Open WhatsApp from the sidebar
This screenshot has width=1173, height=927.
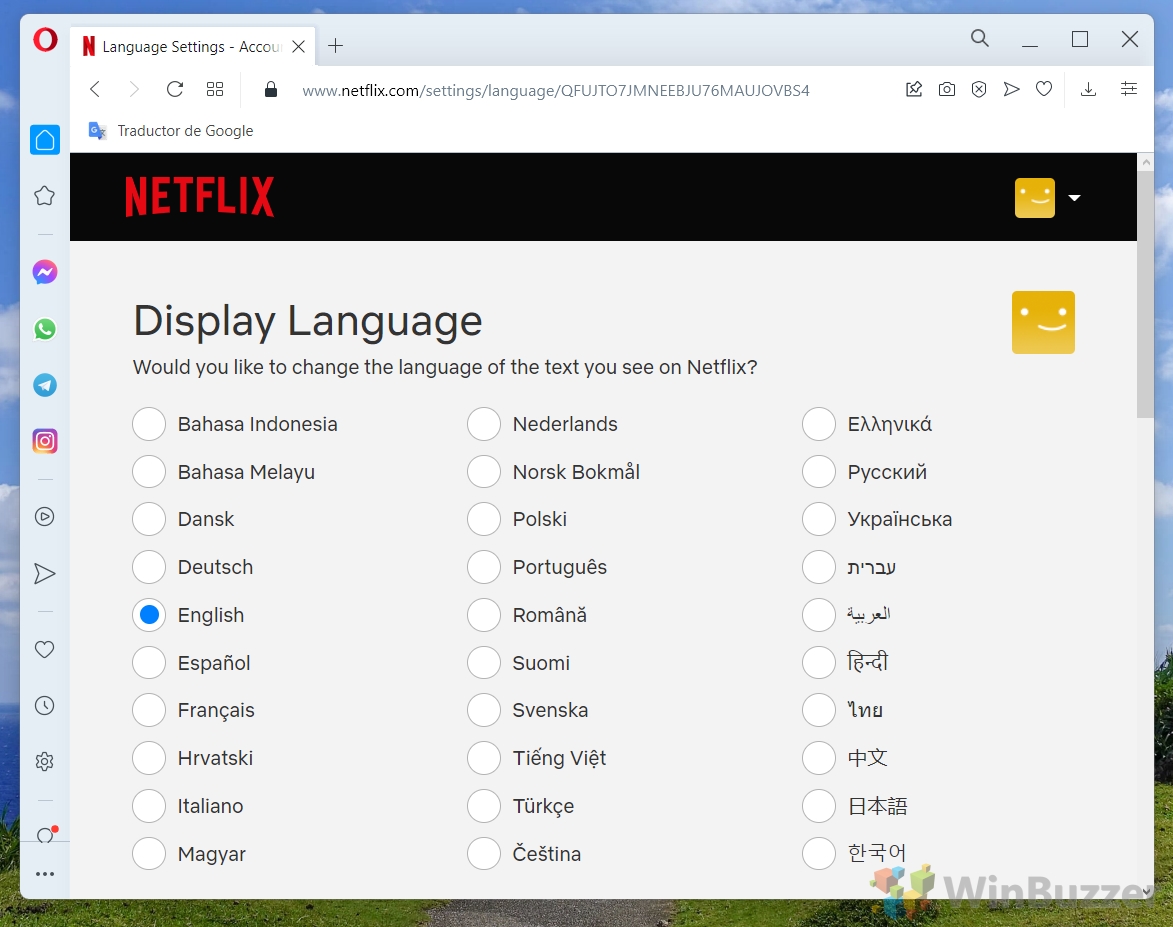click(x=44, y=328)
